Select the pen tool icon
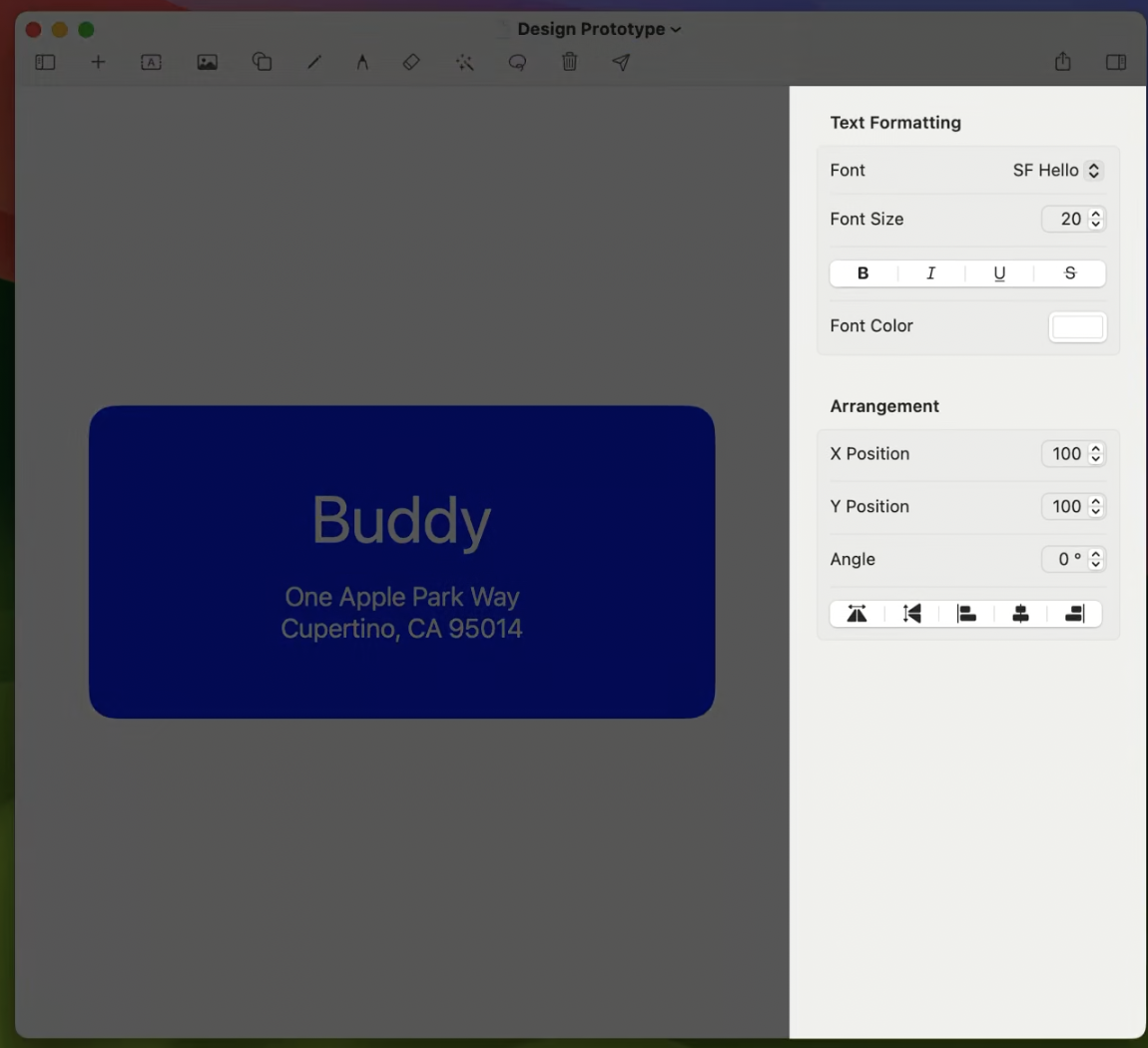Viewport: 1148px width, 1048px height. click(x=362, y=62)
